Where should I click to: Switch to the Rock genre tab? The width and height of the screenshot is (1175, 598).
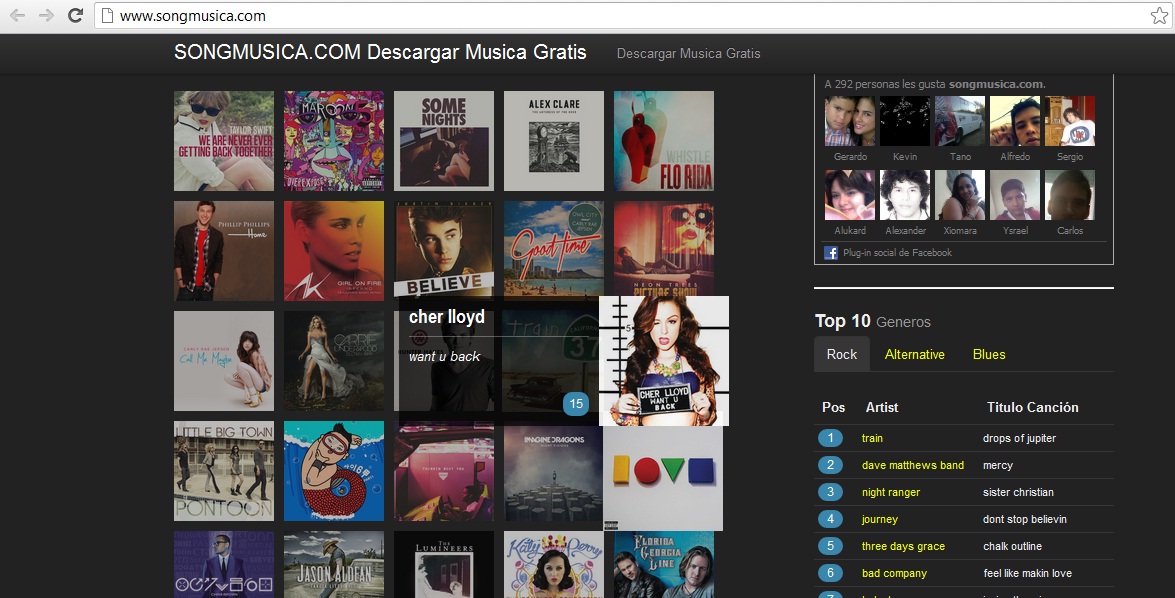pyautogui.click(x=842, y=354)
